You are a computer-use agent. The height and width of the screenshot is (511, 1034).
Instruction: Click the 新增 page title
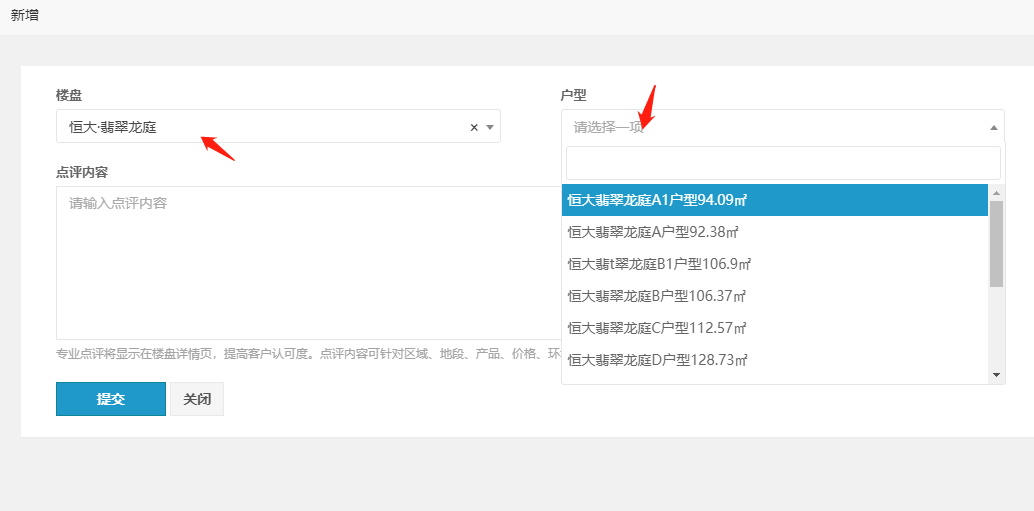coord(25,15)
